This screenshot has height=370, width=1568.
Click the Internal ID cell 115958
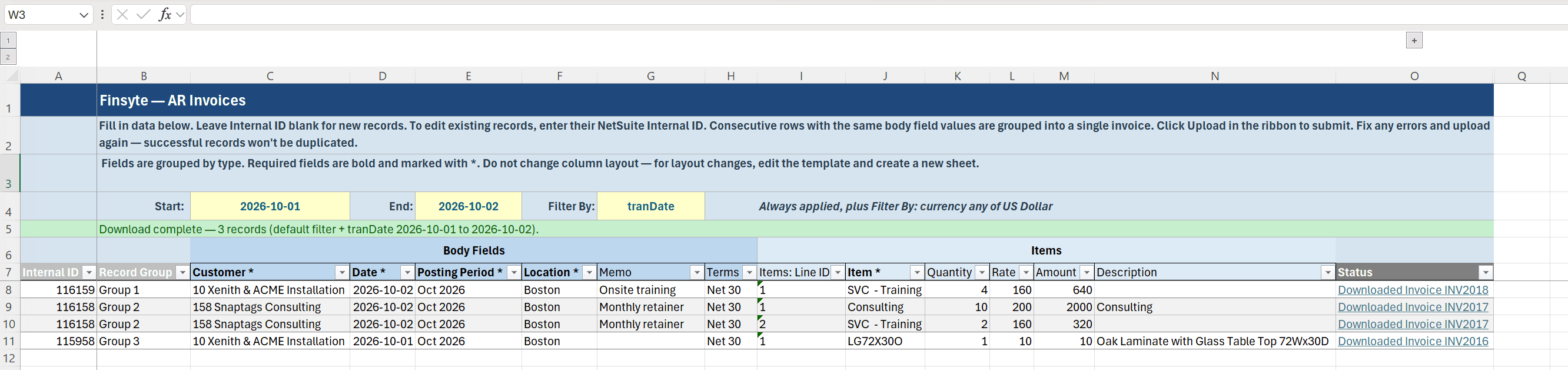pos(58,341)
